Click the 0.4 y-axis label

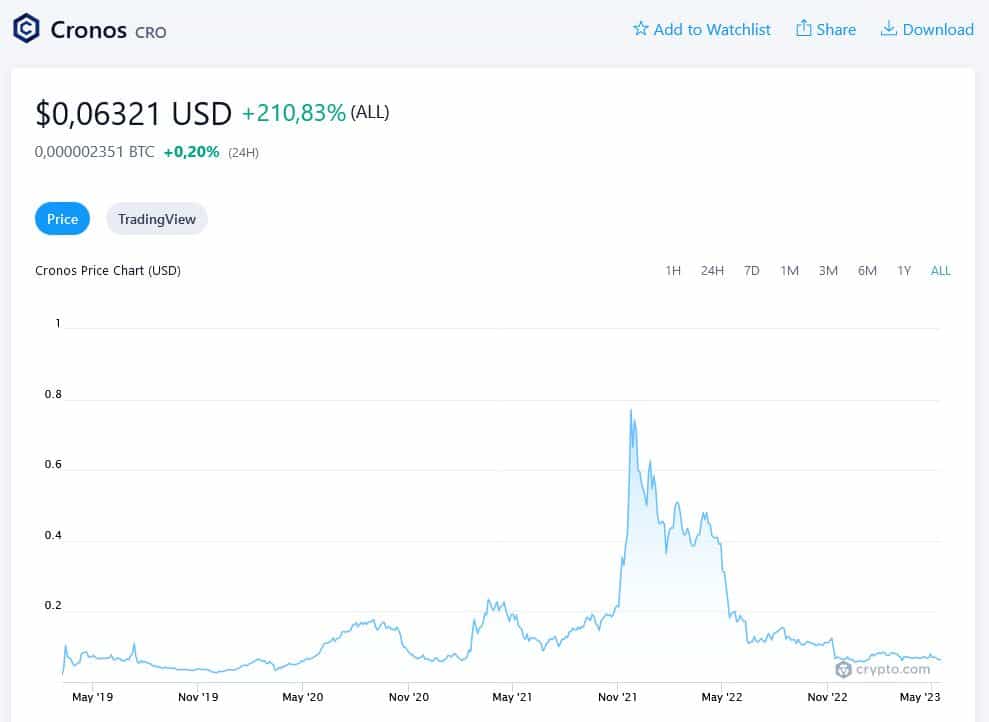point(53,535)
